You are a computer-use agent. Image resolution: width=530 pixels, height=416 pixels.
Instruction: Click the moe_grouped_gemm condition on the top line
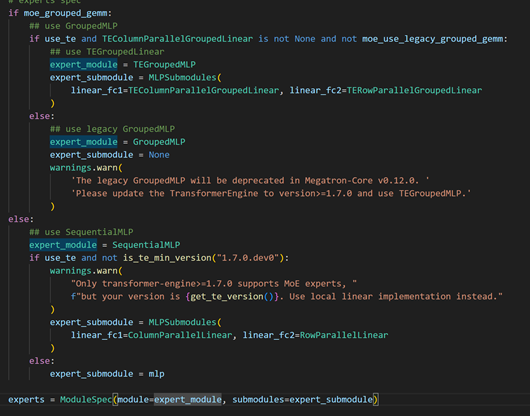click(x=66, y=13)
